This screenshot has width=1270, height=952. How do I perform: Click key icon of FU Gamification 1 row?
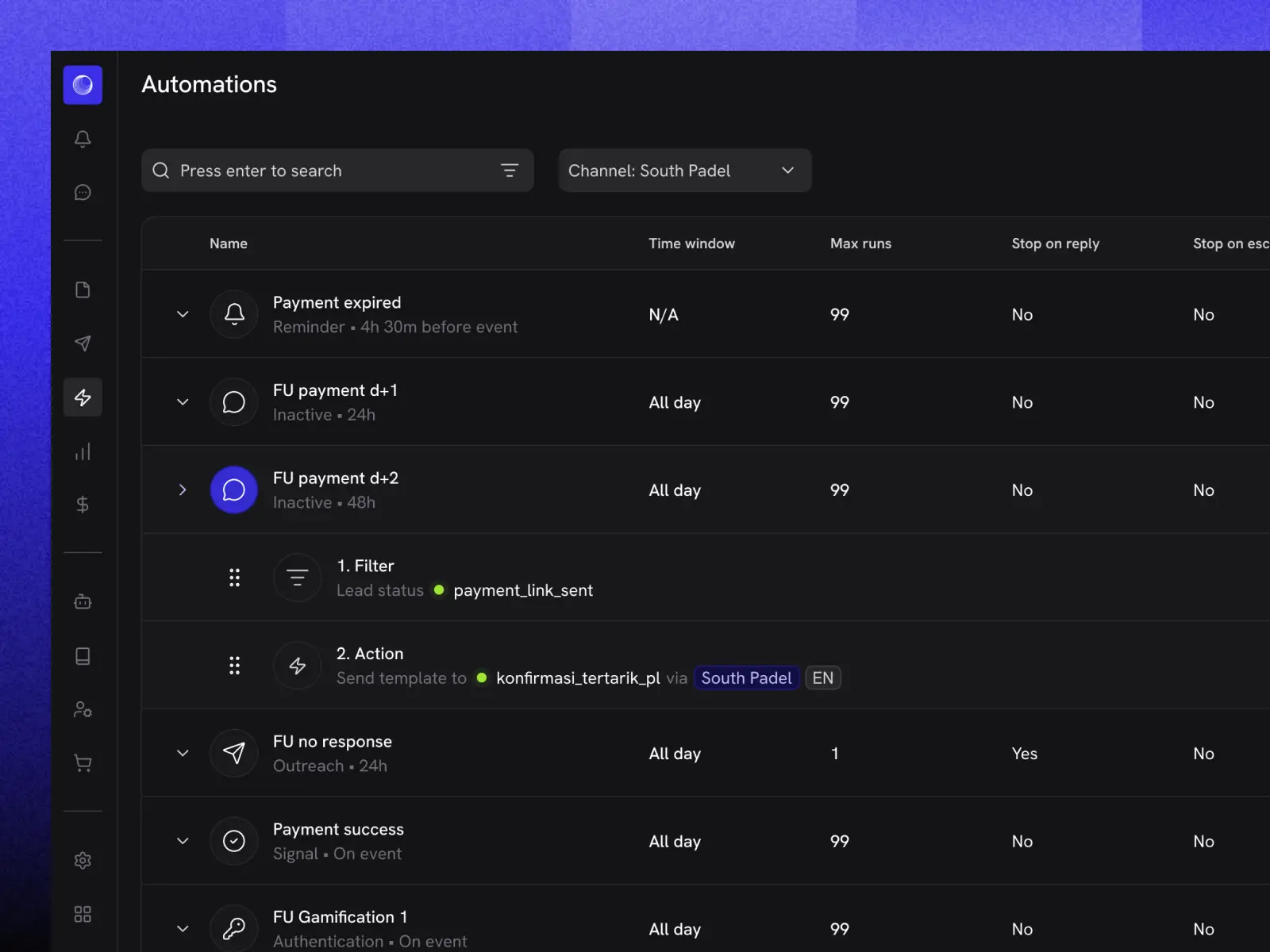tap(234, 928)
